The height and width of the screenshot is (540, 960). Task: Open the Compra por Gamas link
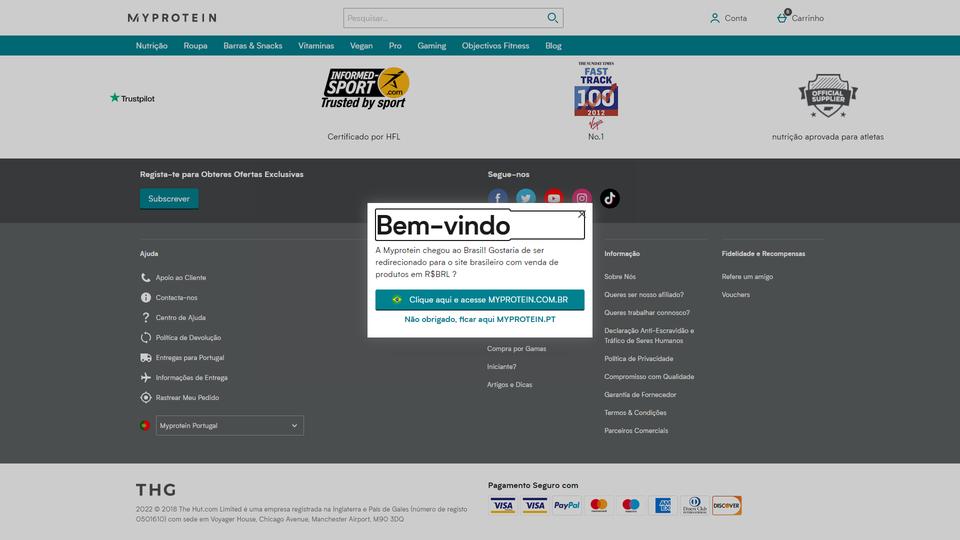(x=517, y=349)
